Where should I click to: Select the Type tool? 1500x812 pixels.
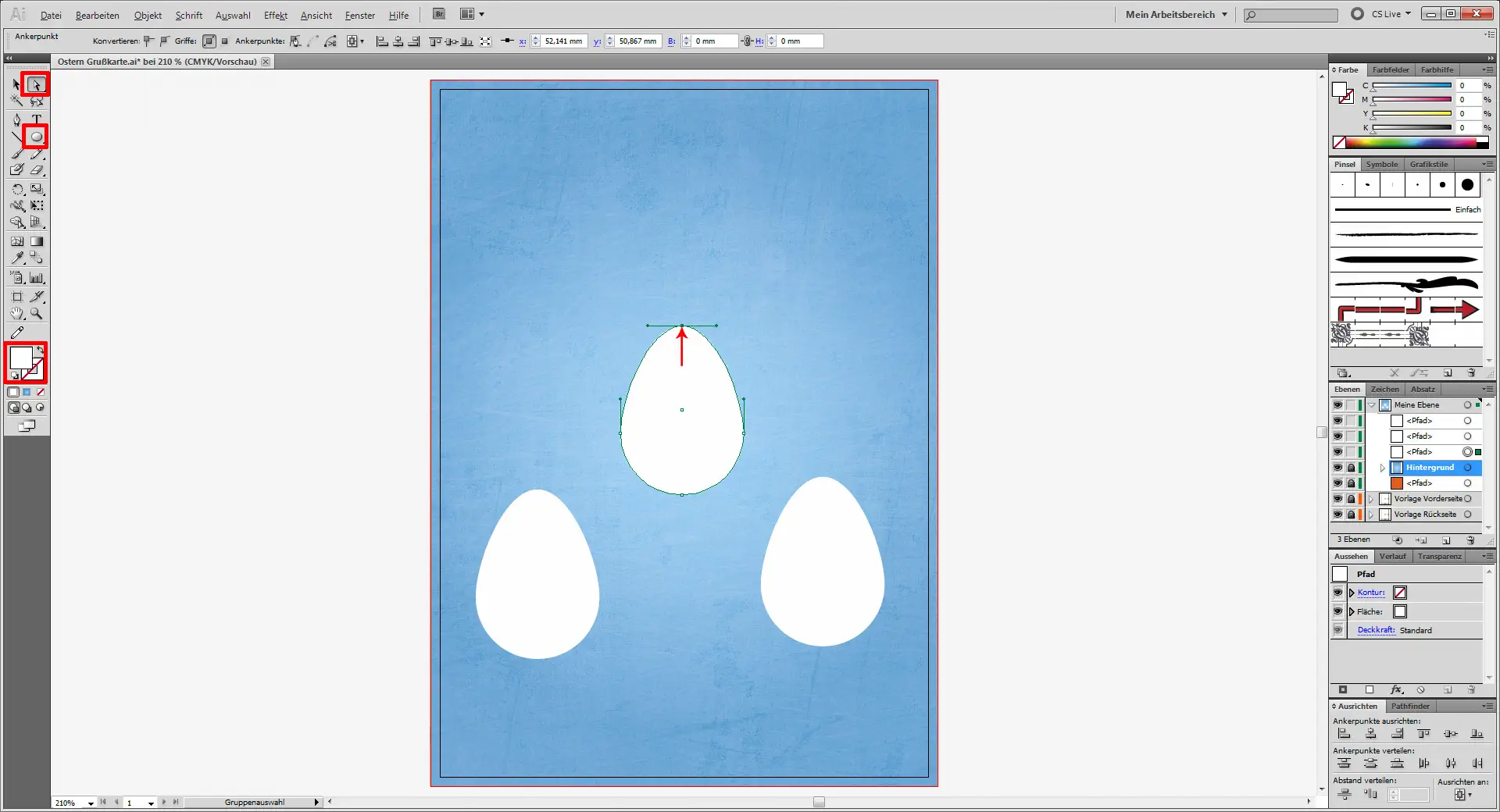tap(36, 119)
